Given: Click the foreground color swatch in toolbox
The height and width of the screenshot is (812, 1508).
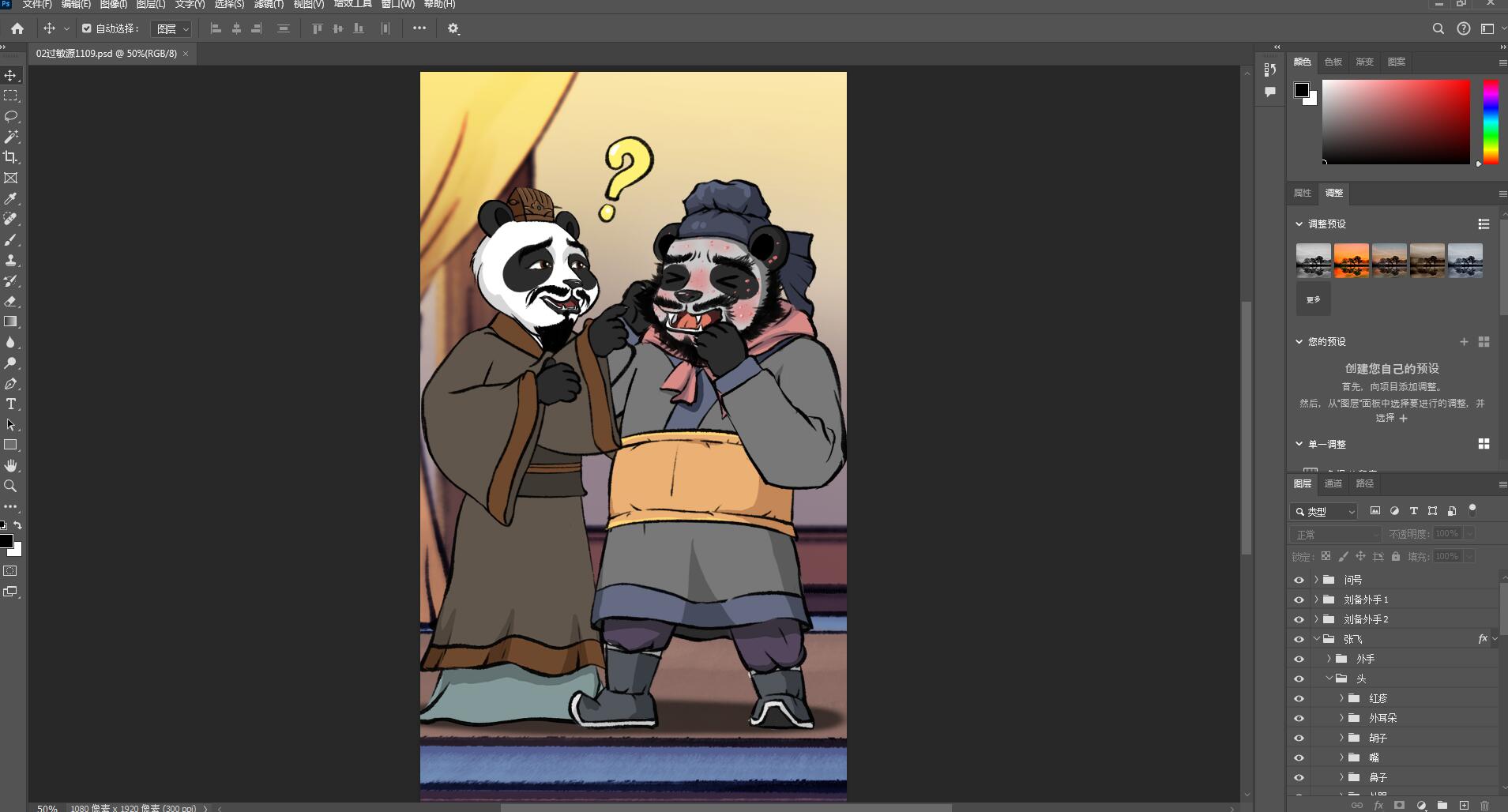Looking at the screenshot, I should [6, 541].
